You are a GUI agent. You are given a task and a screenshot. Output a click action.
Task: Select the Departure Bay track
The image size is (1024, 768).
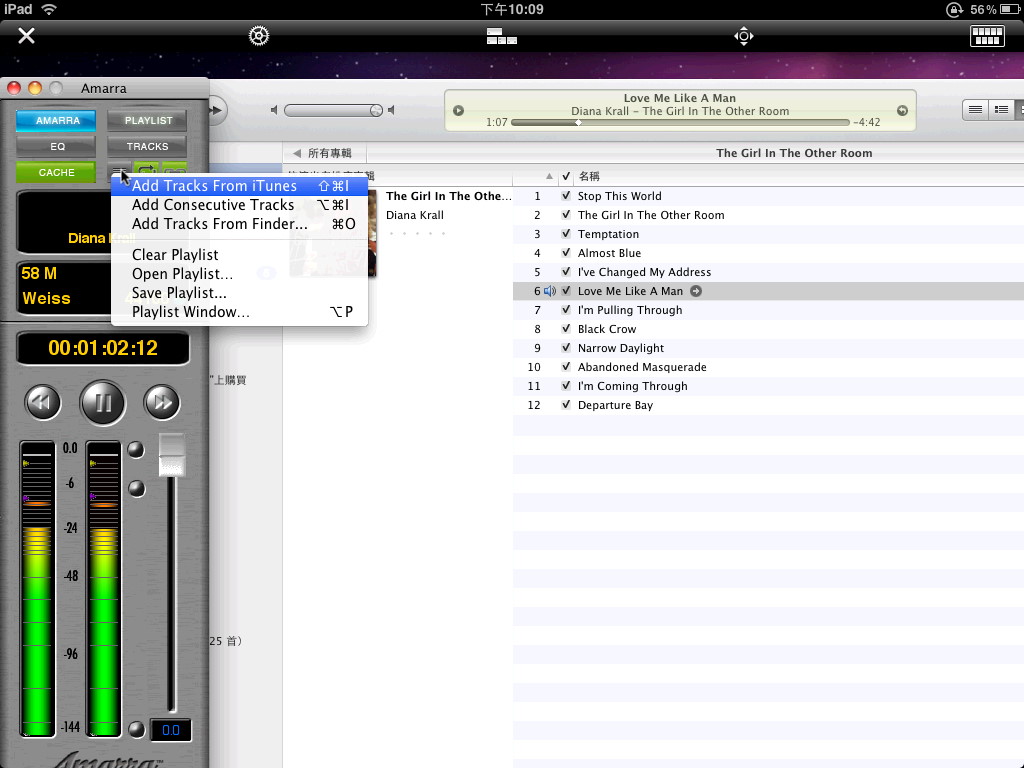(x=615, y=405)
